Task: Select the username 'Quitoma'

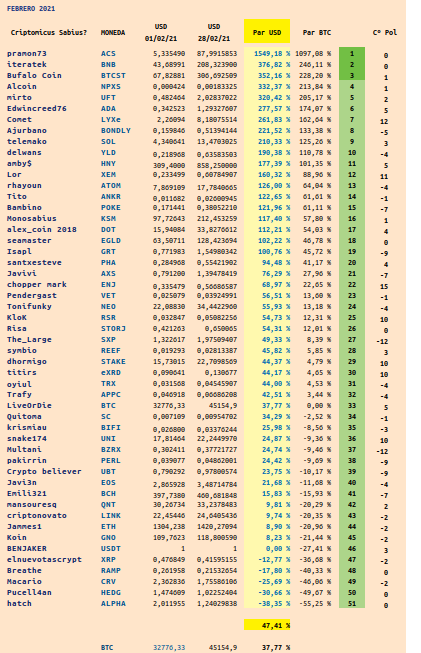Action: (x=24, y=416)
